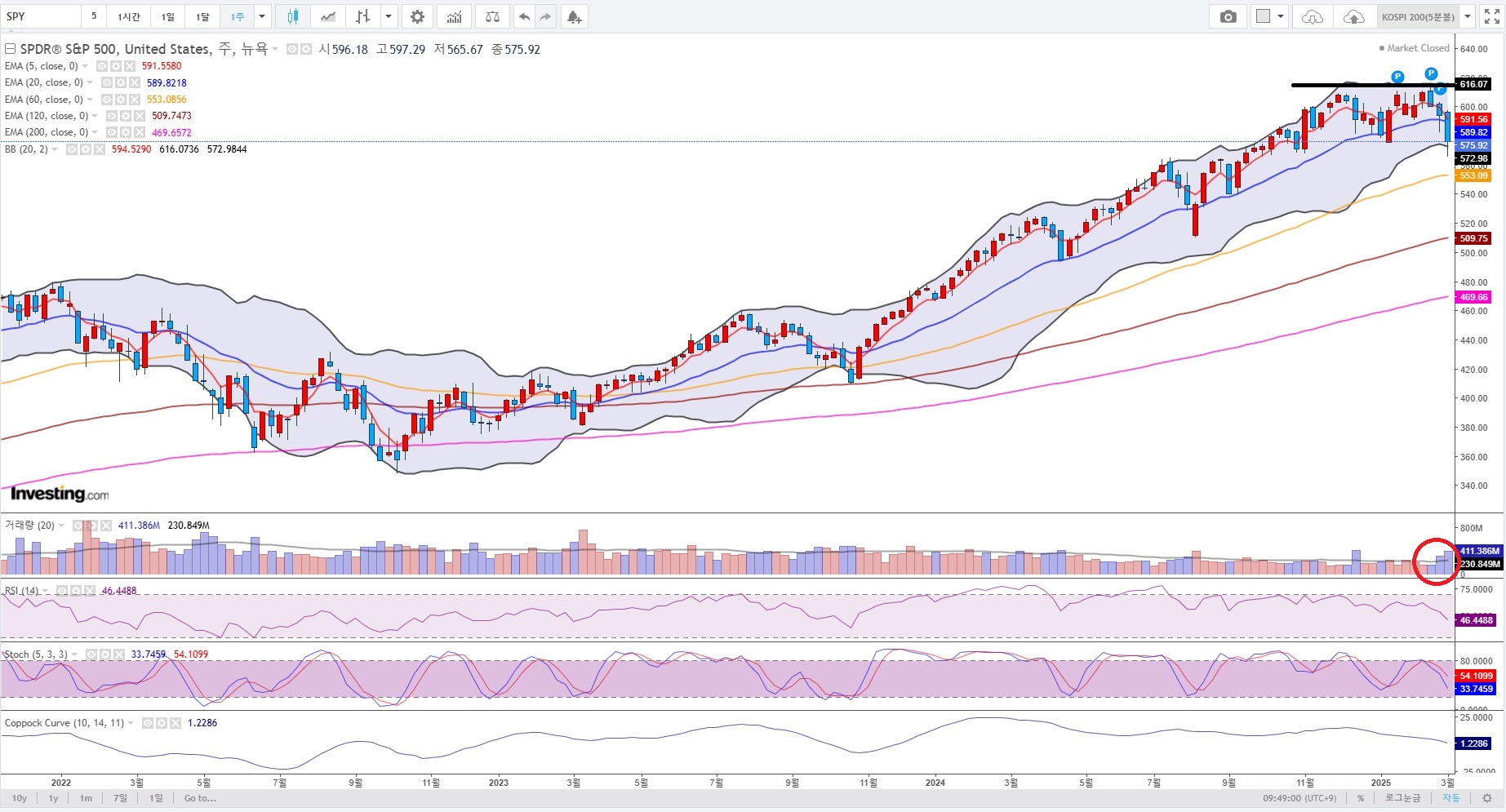Click the SPY symbol input field
The height and width of the screenshot is (812, 1506).
41,16
